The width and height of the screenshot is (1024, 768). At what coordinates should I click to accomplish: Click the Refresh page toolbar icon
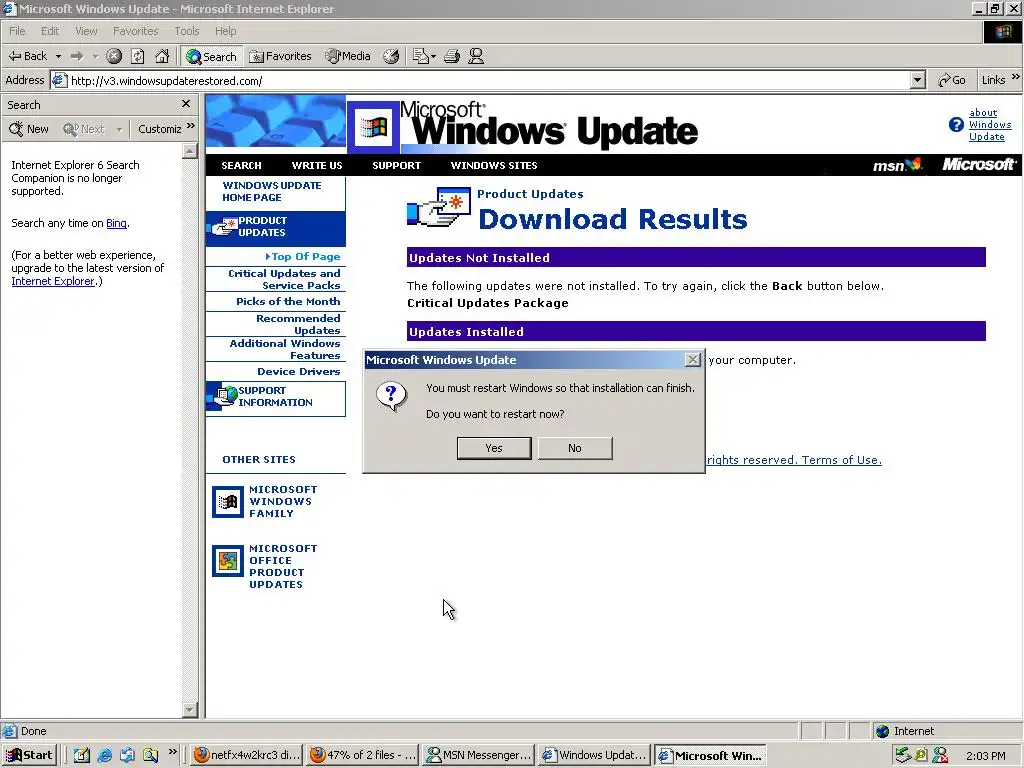pos(138,56)
